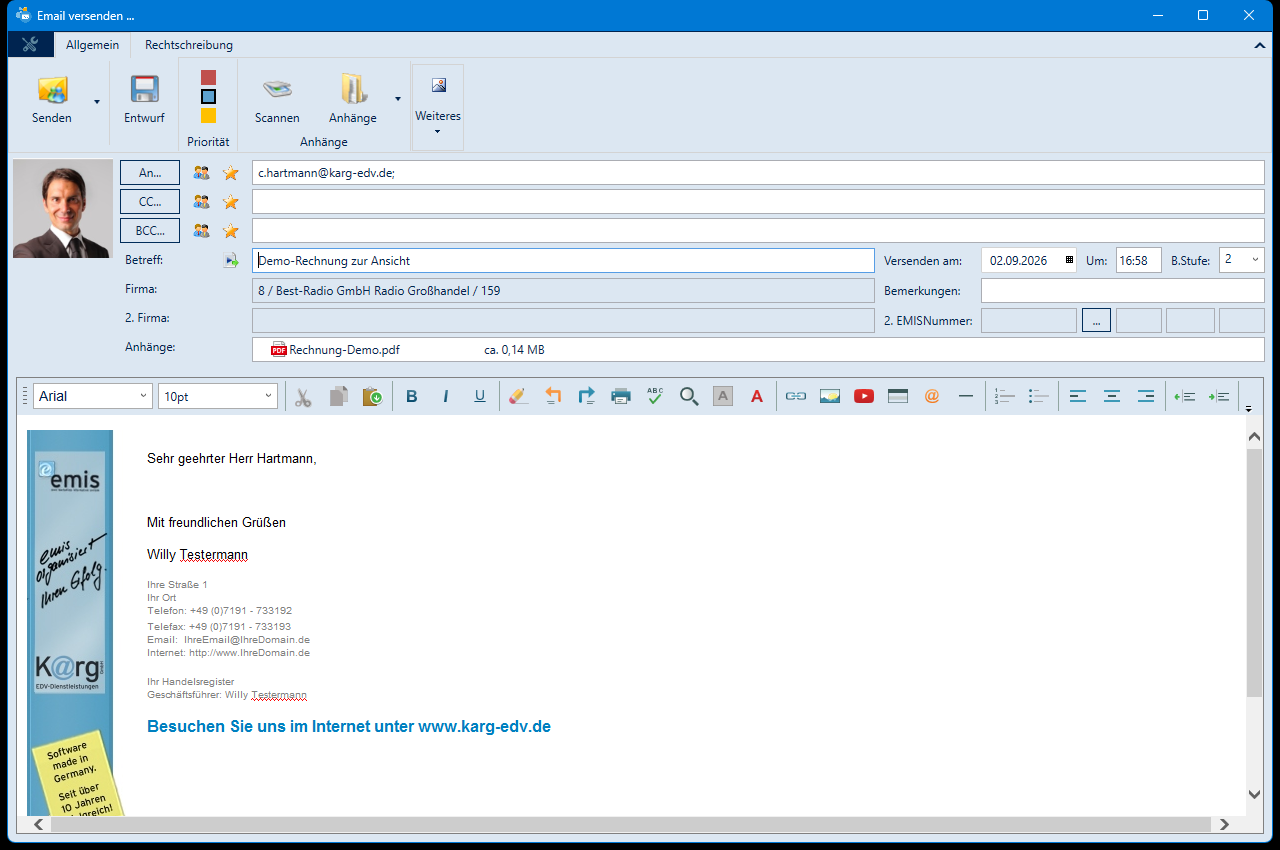Screen dimensions: 1280x850
Task: Set high priority with red square
Action: [208, 77]
